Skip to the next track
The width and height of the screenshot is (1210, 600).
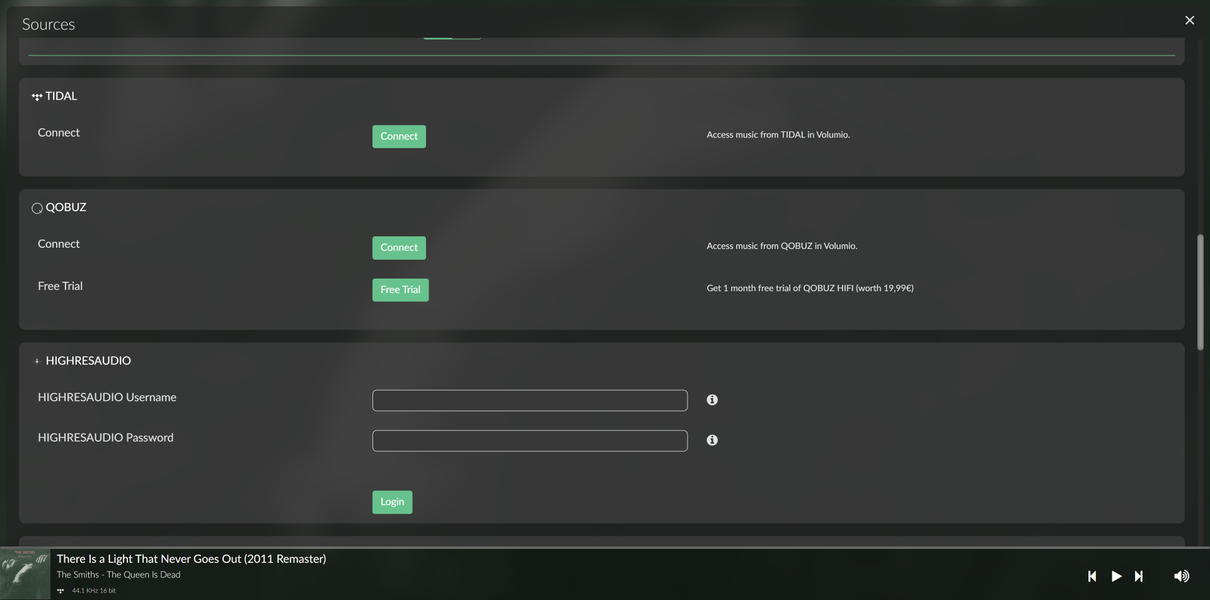point(1139,576)
